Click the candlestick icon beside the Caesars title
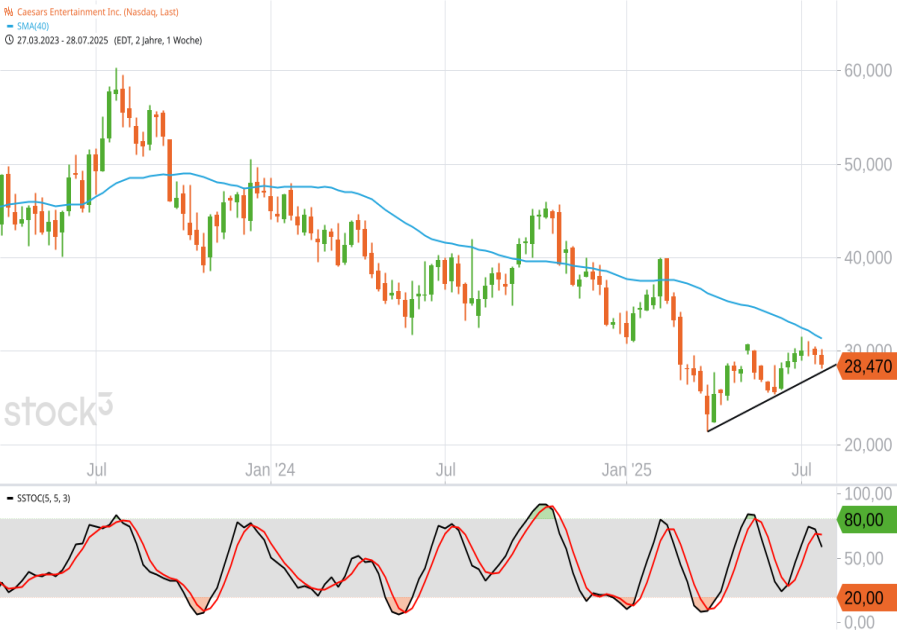 pos(9,11)
